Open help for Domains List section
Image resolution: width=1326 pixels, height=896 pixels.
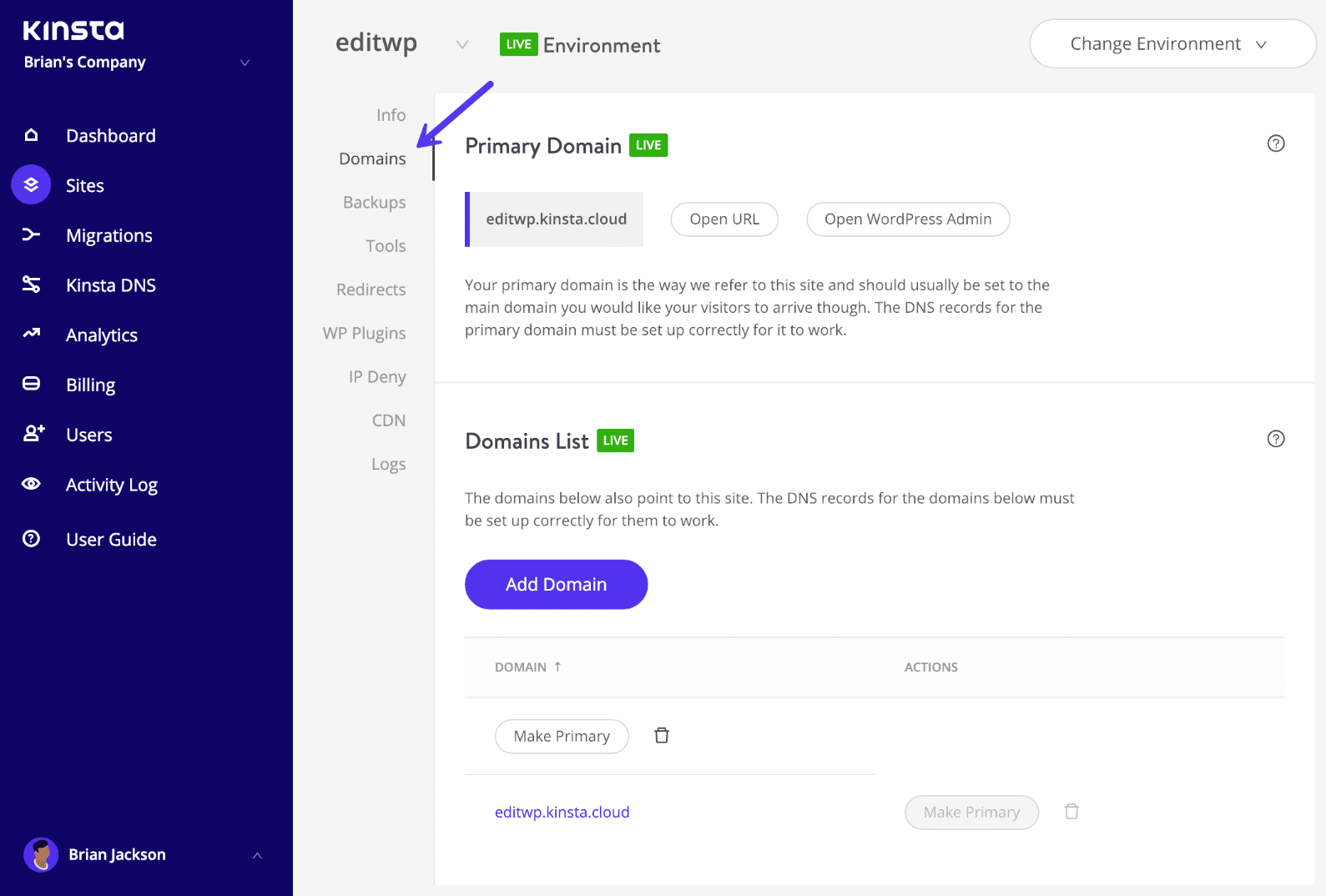(x=1276, y=439)
